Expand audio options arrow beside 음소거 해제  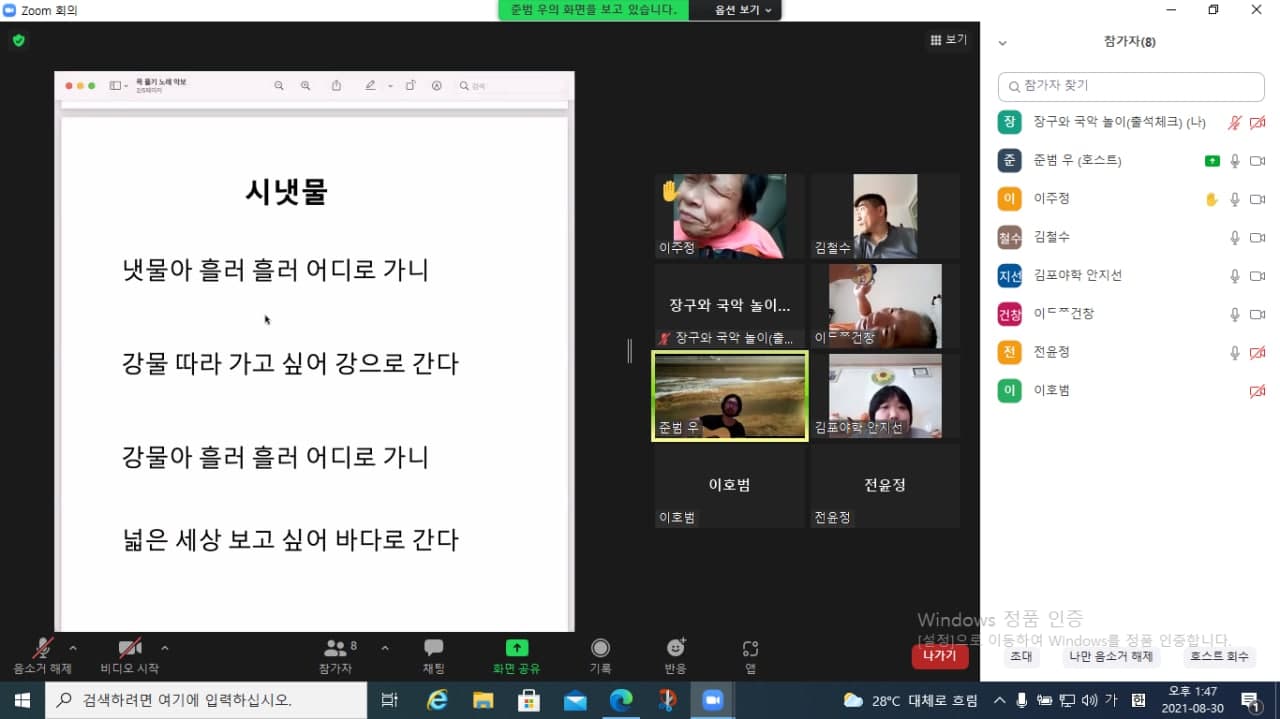pos(73,648)
